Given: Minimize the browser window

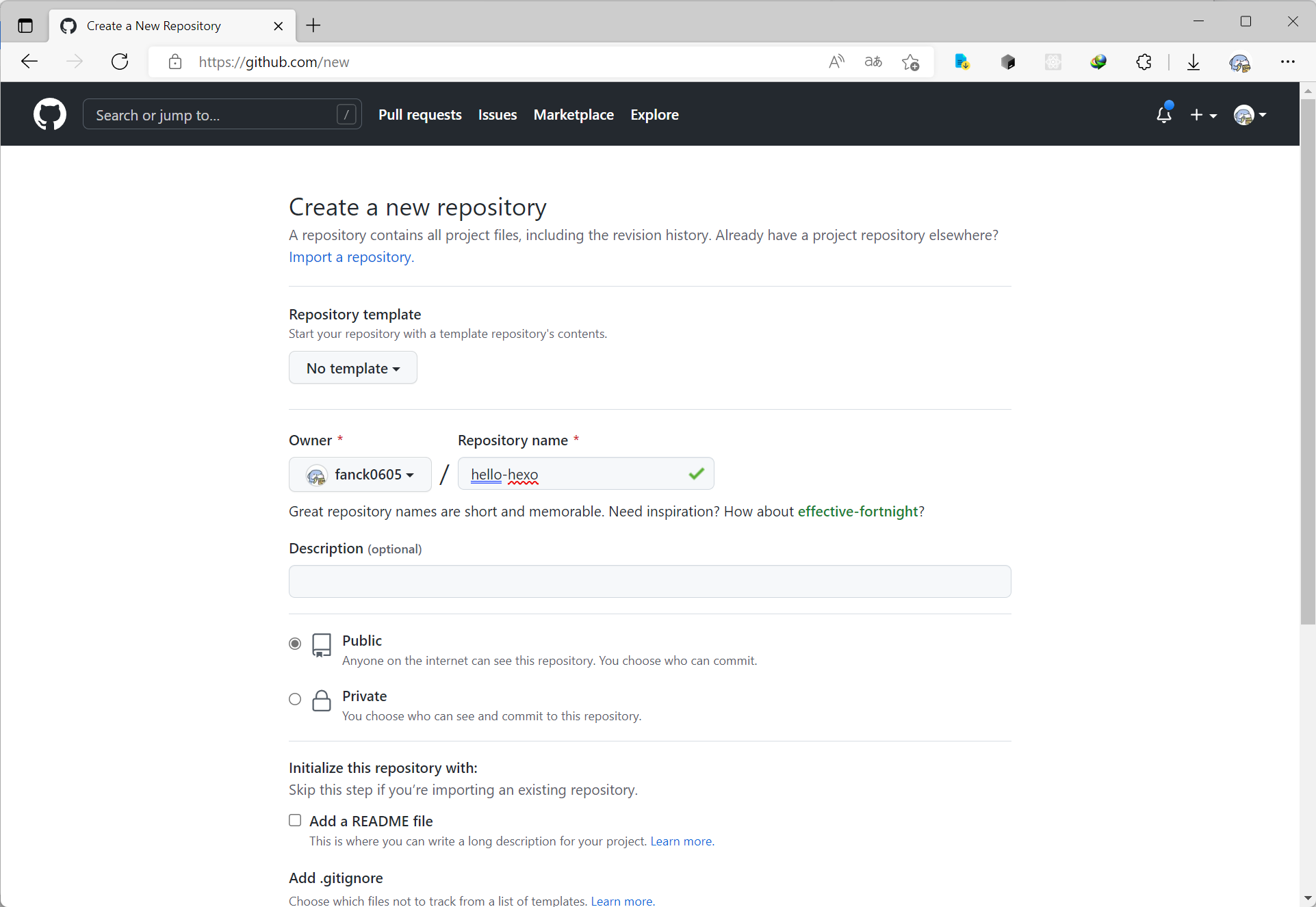Looking at the screenshot, I should (x=1198, y=21).
